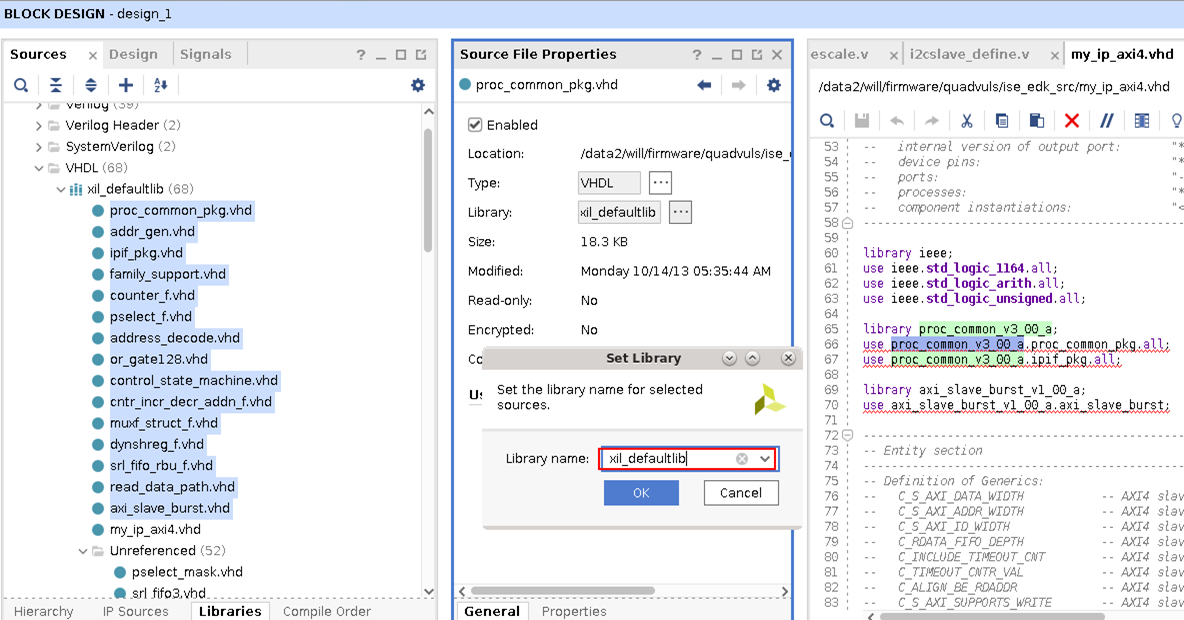
Task: Open Source File Properties settings gear
Action: 774,85
